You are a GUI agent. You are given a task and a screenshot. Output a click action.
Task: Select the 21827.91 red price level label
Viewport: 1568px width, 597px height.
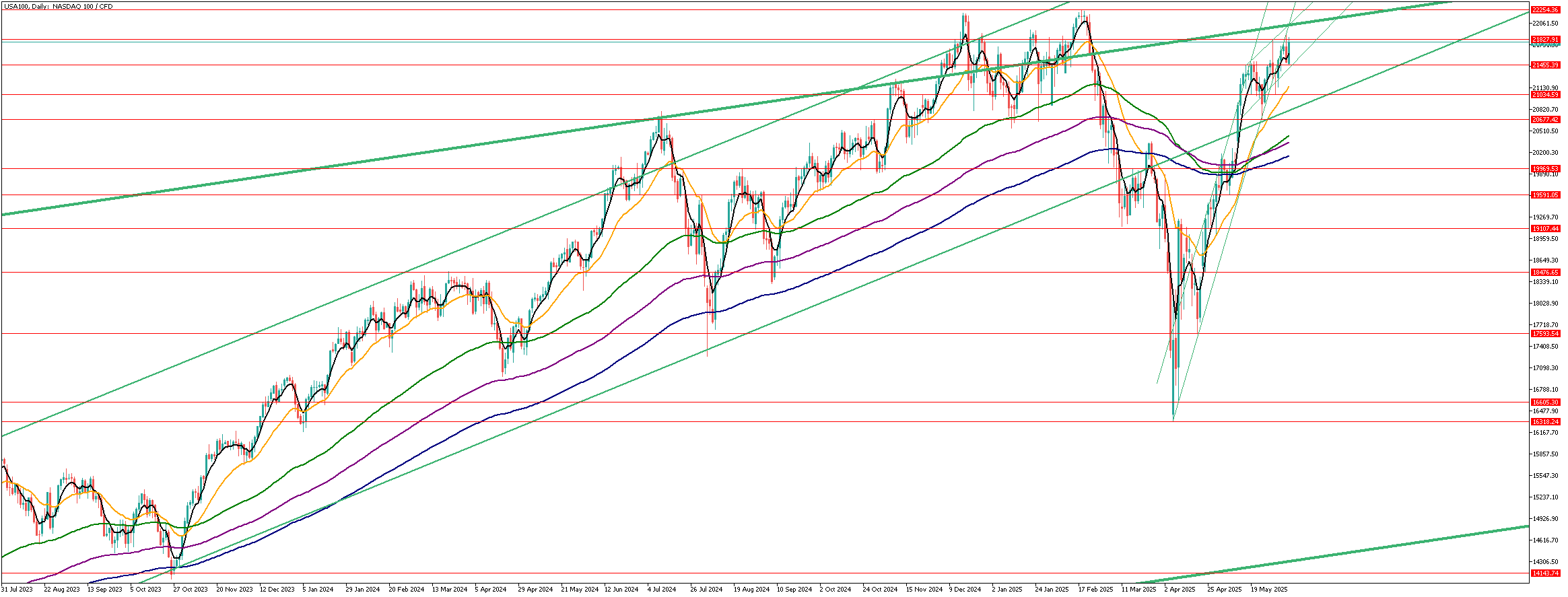pos(1546,40)
